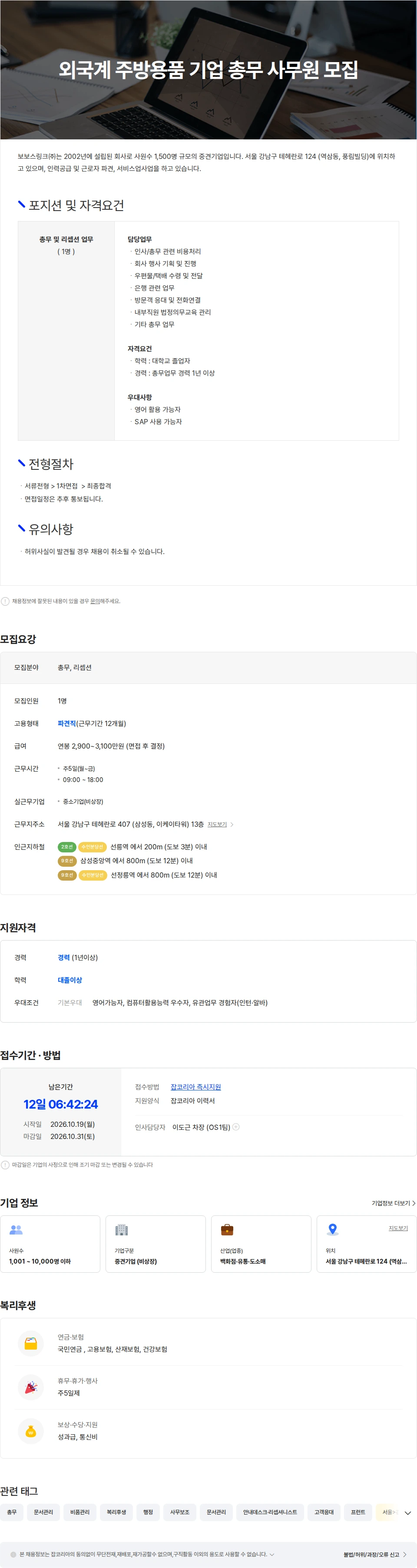This screenshot has width=417, height=1568.
Task: Click the remaining time 12일 06:42:24
Action: coord(61,1103)
